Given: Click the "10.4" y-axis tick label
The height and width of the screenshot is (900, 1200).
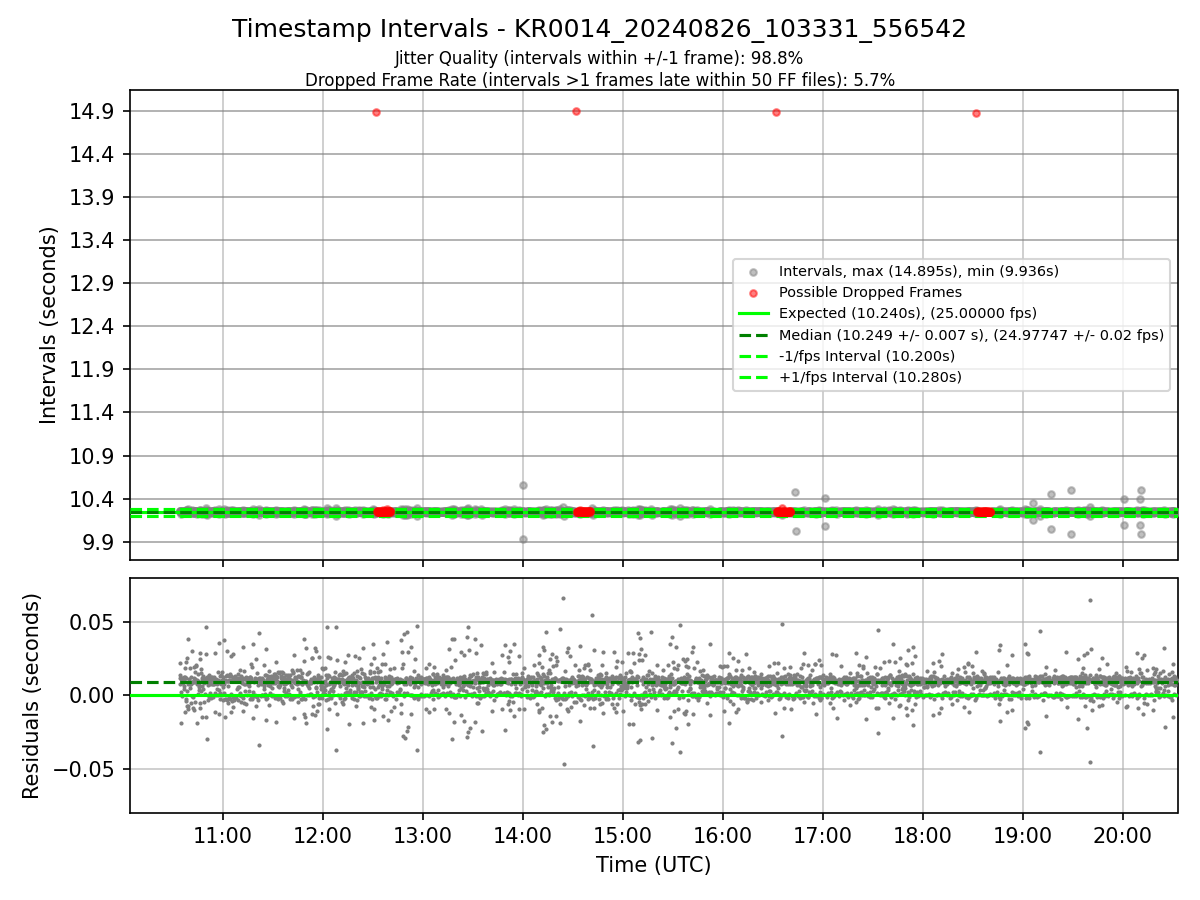Looking at the screenshot, I should pyautogui.click(x=92, y=499).
